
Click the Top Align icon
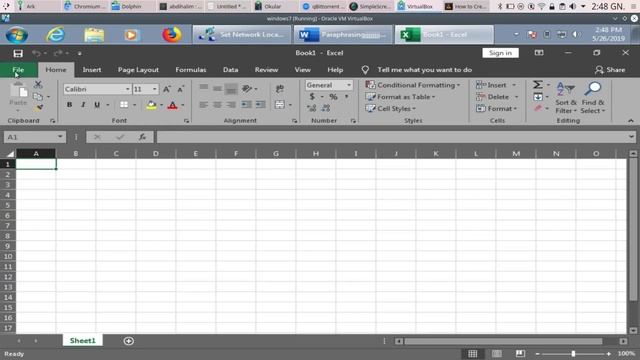[x=204, y=88]
